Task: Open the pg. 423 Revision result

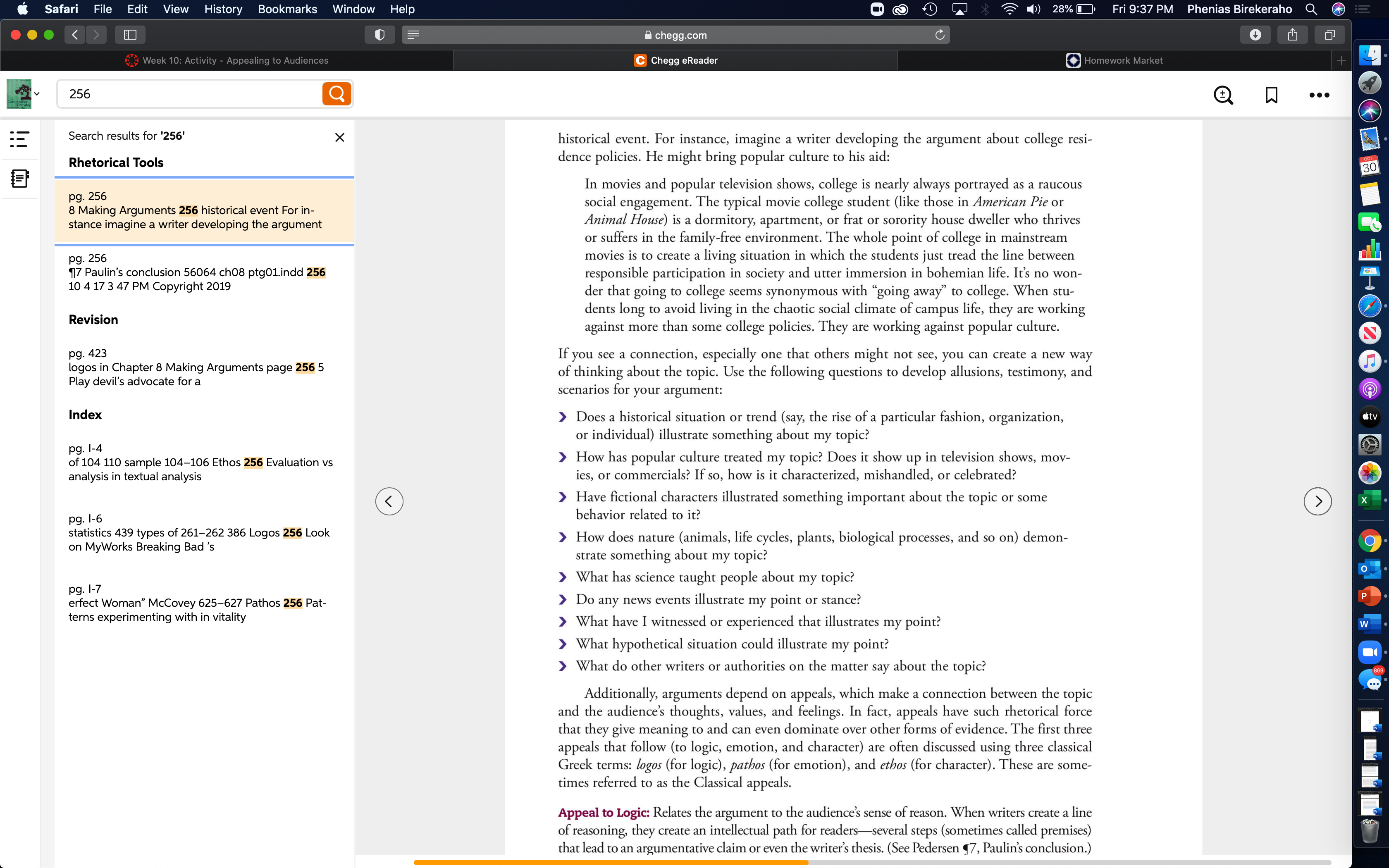Action: 204,367
